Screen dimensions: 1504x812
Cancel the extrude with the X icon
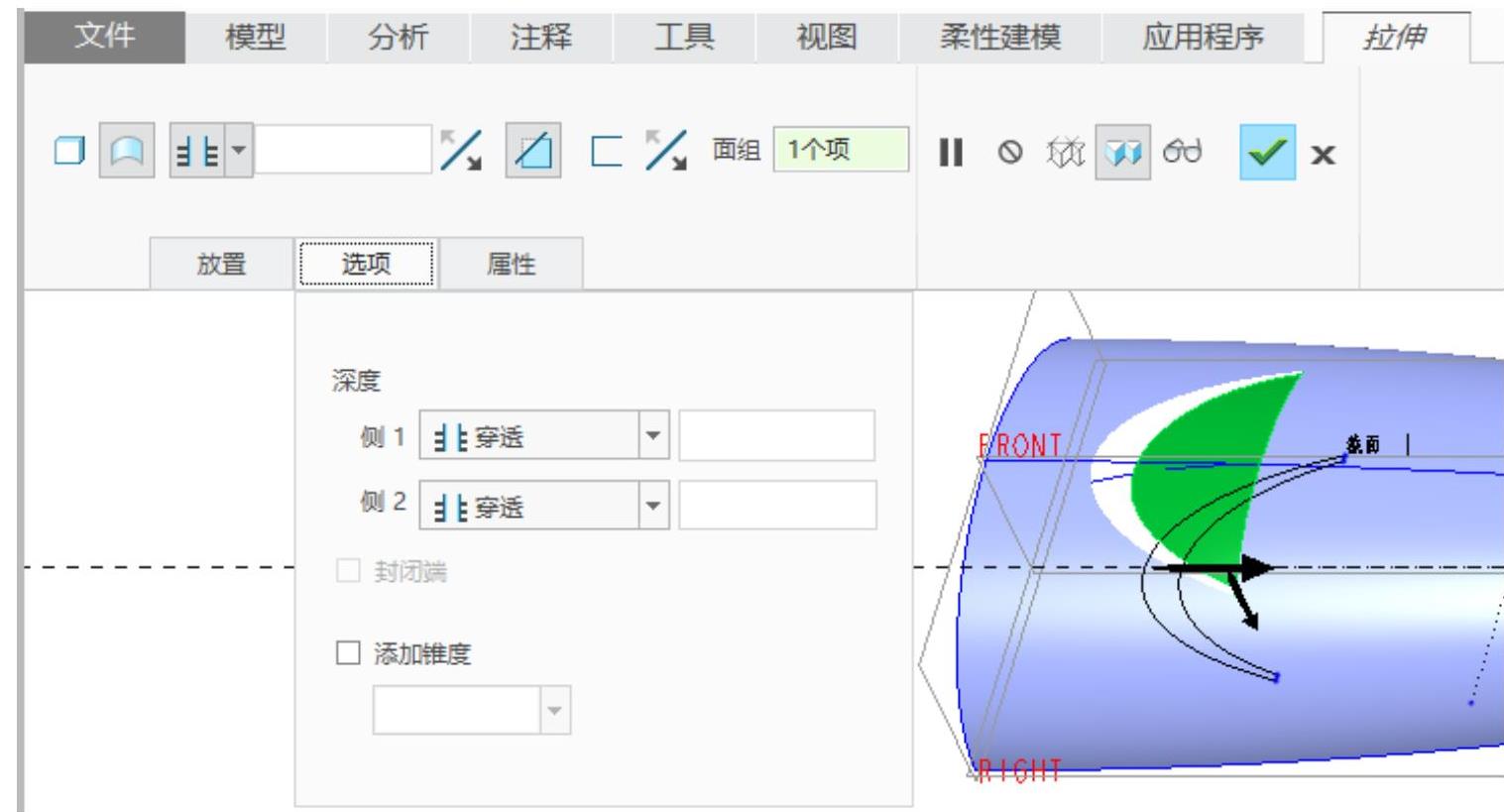pos(1324,154)
